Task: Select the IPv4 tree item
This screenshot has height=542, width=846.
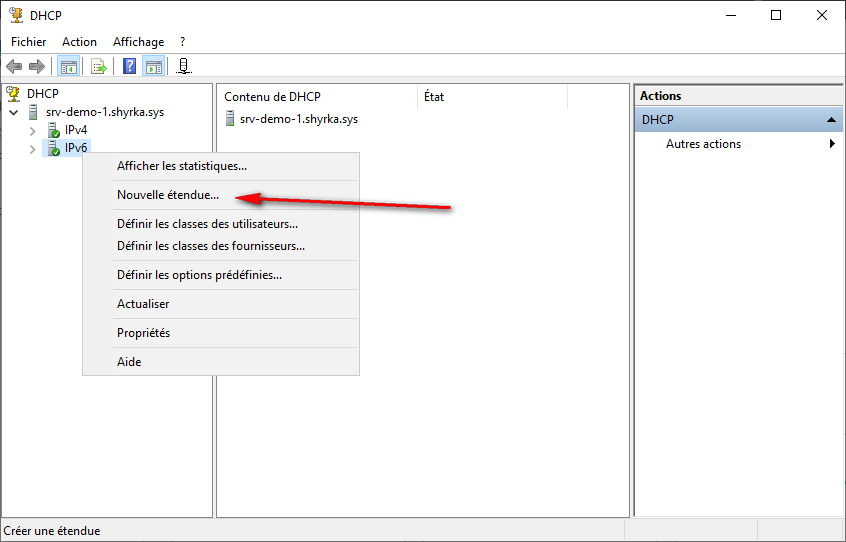Action: pos(76,130)
